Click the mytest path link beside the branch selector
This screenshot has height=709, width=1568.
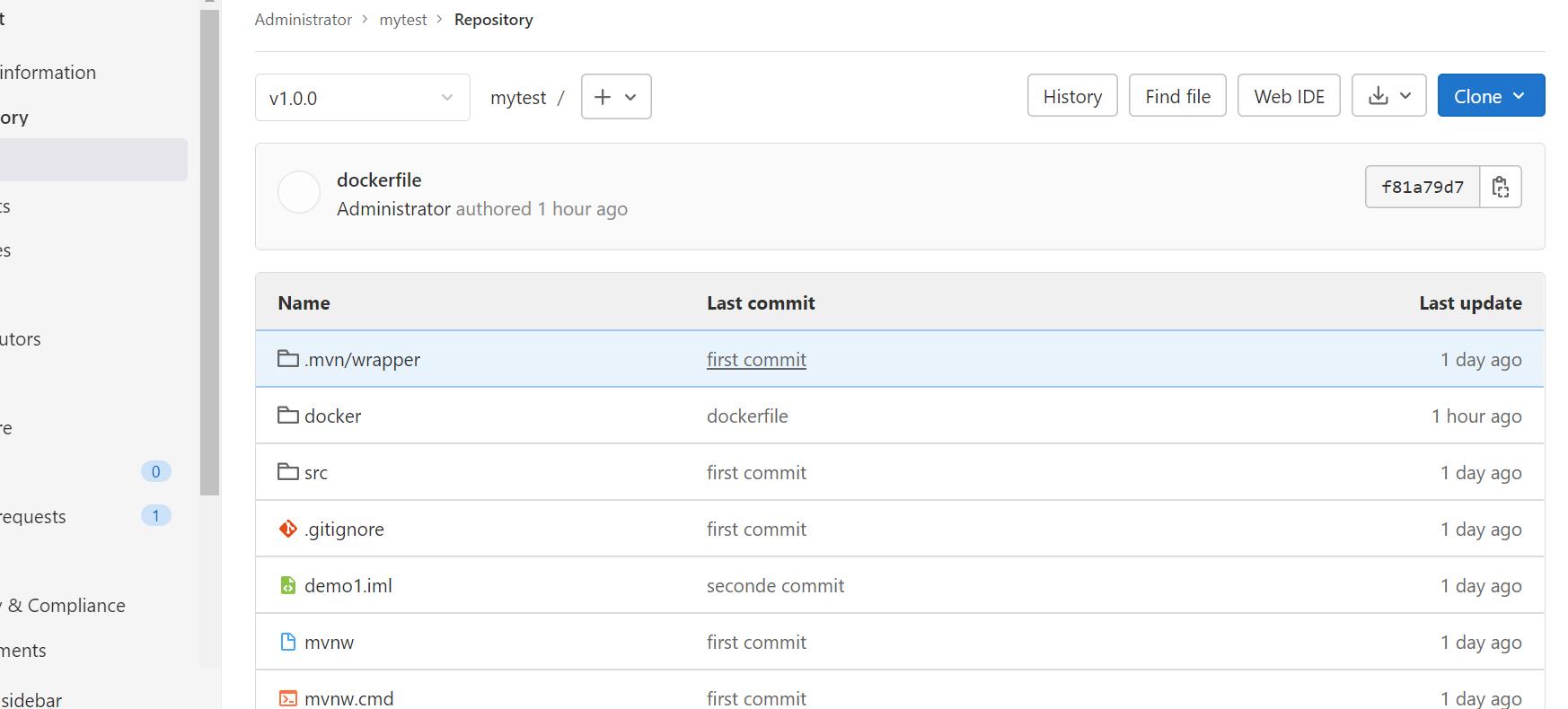pos(518,98)
